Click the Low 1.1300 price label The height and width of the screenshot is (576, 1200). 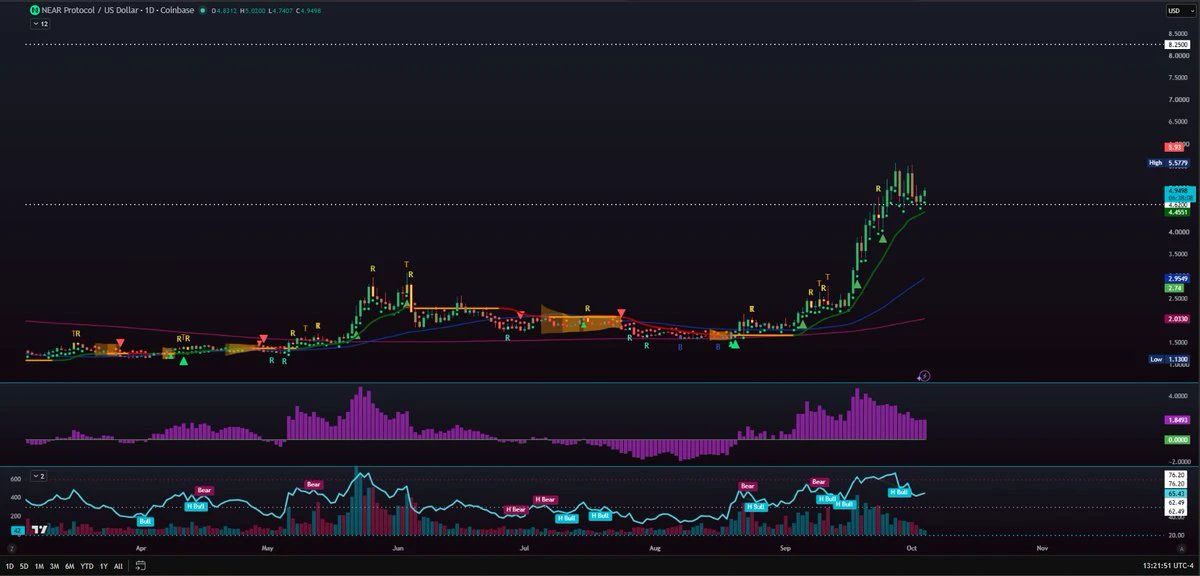(x=1170, y=358)
